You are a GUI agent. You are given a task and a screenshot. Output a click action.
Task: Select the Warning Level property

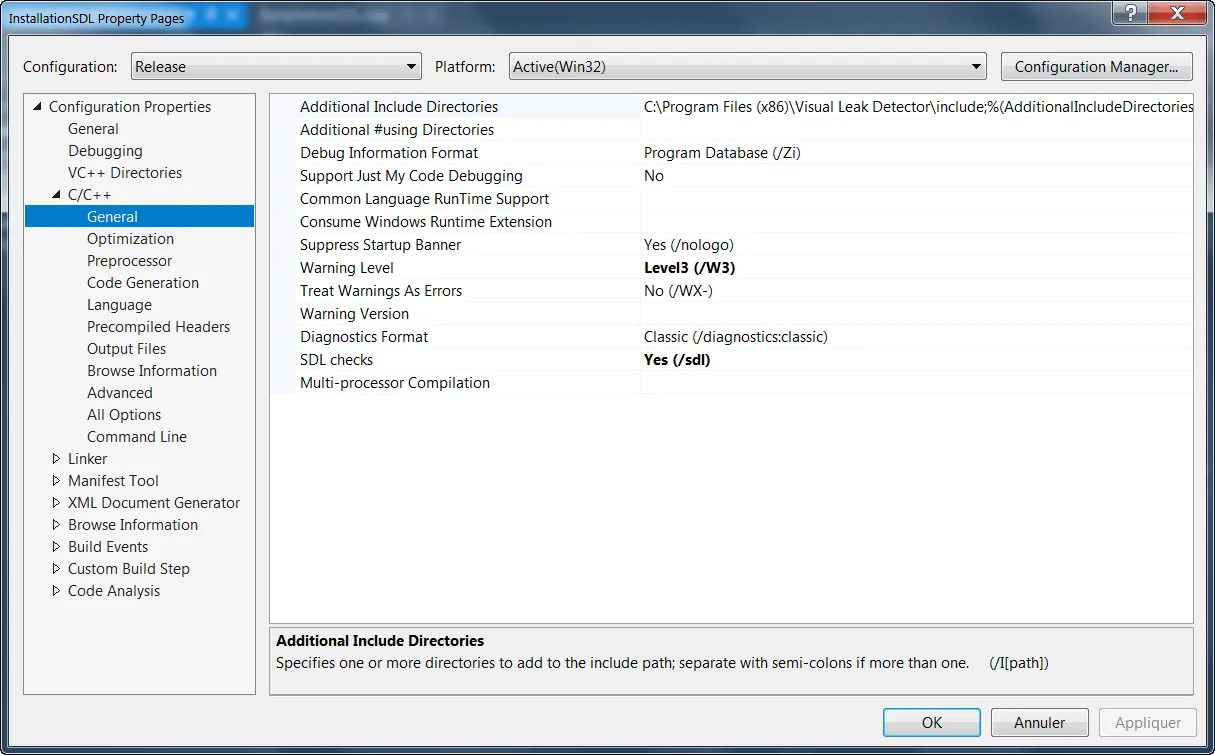[x=347, y=268]
